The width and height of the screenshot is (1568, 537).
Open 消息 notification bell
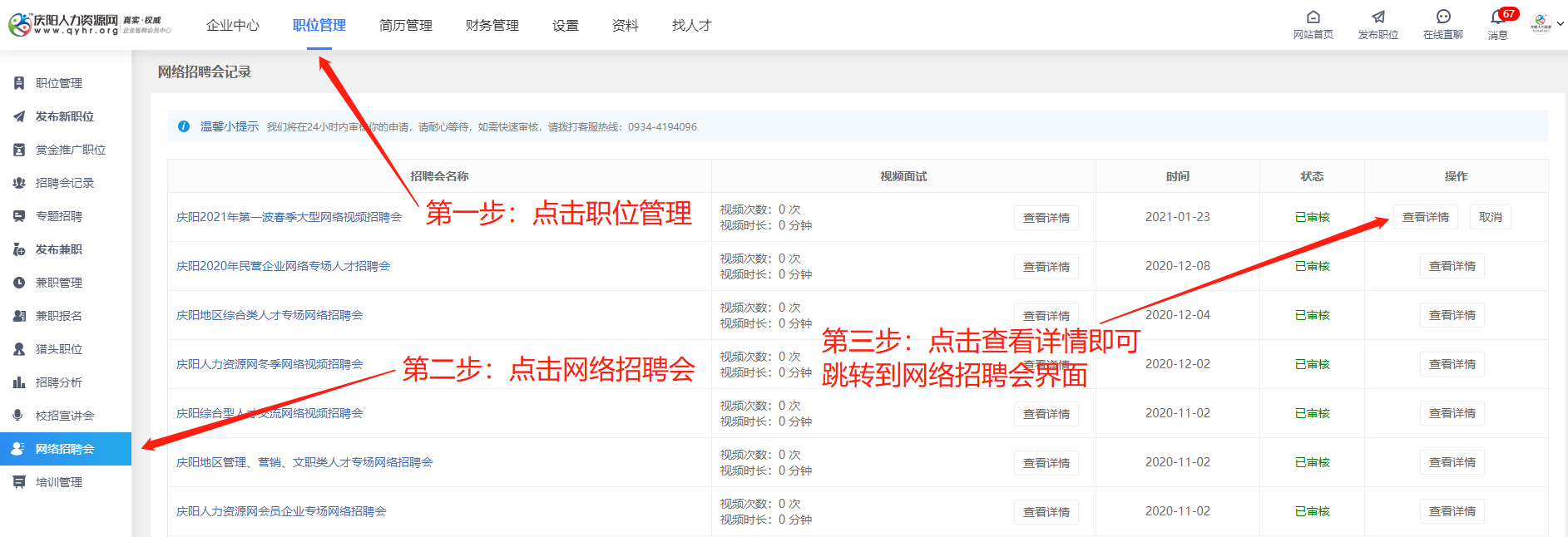pyautogui.click(x=1497, y=17)
